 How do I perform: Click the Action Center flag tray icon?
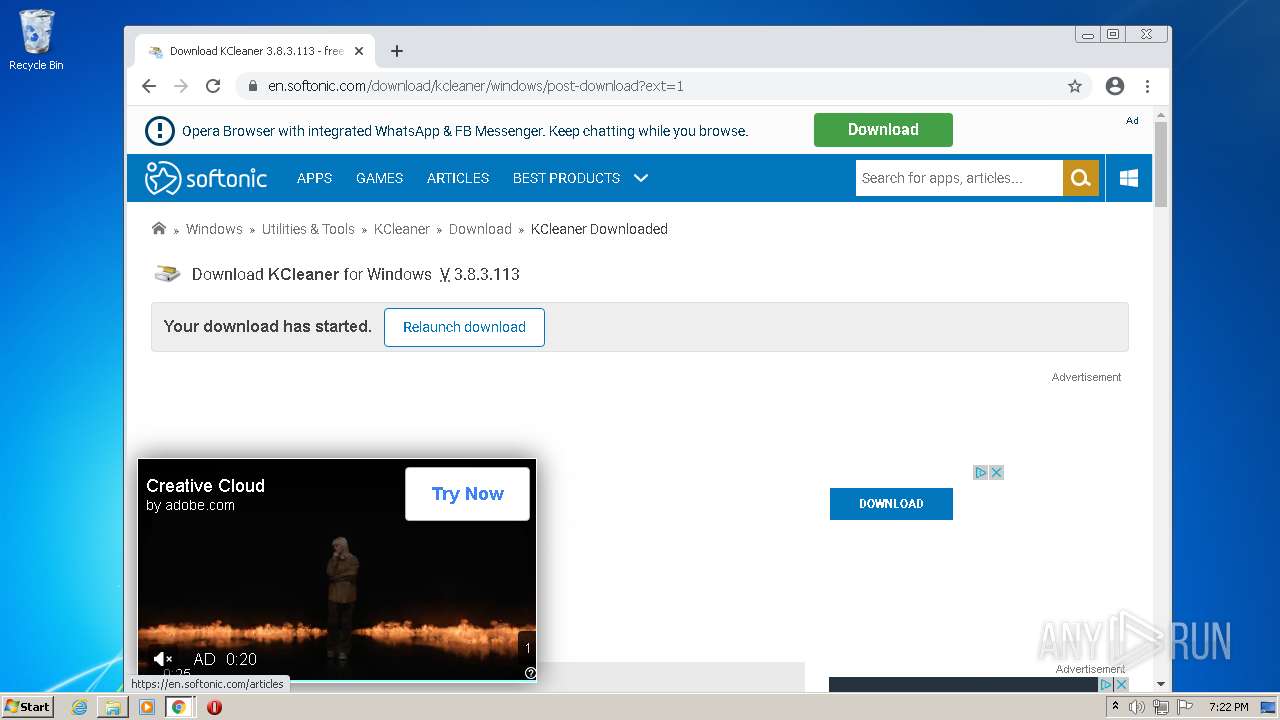pos(1184,707)
